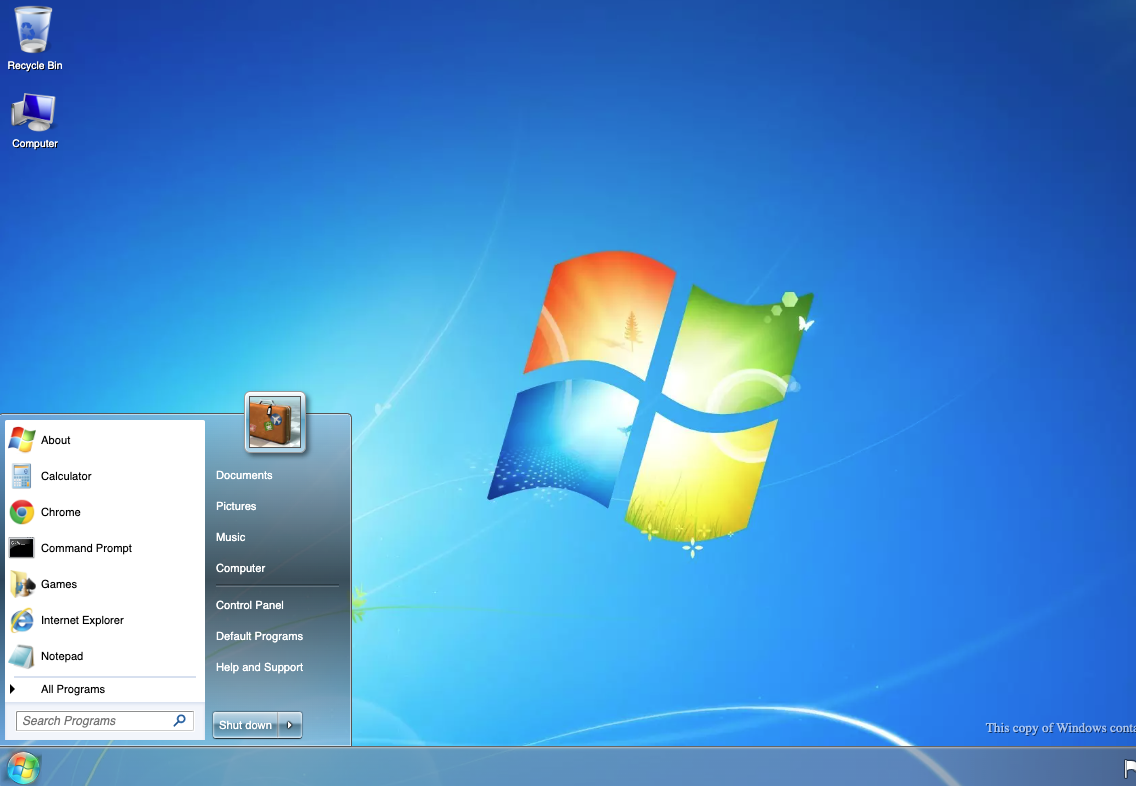Click the About Windows flag icon
The height and width of the screenshot is (786, 1136).
pyautogui.click(x=22, y=440)
